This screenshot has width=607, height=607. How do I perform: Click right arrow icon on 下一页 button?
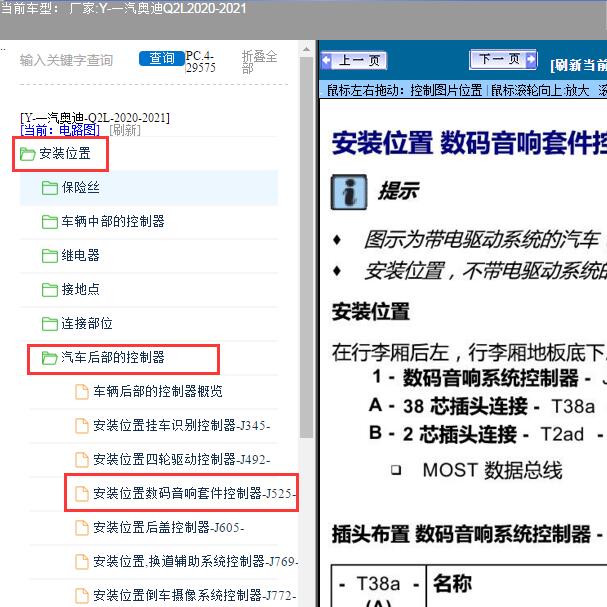tap(532, 59)
